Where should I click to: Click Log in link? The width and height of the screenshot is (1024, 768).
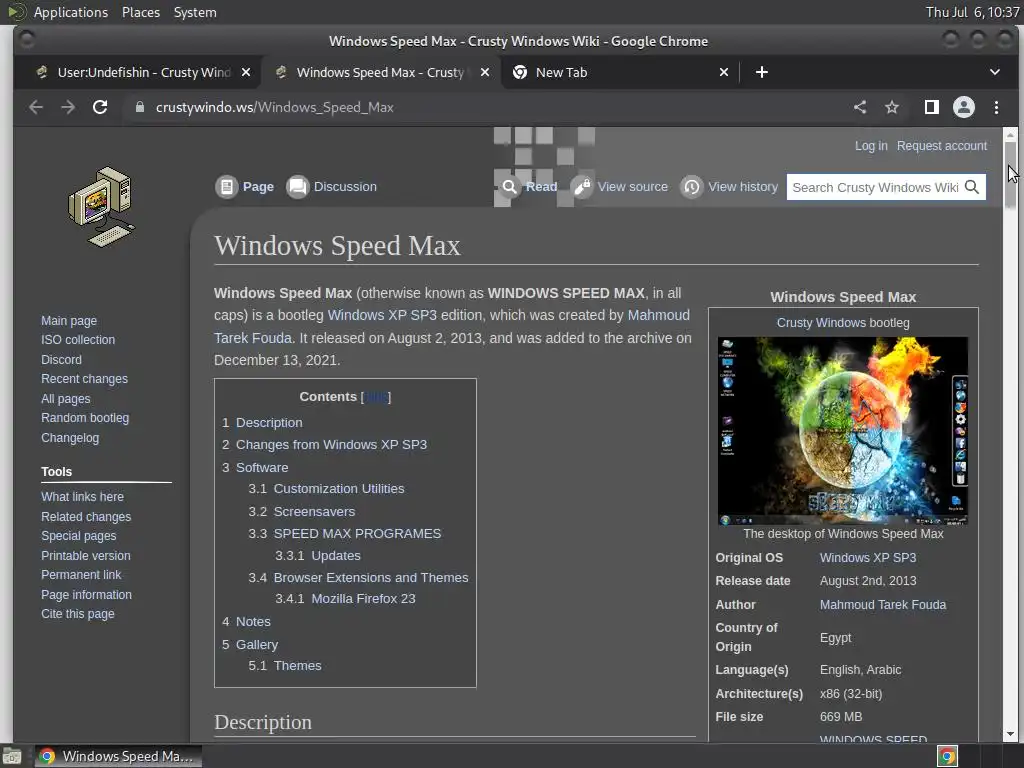pos(871,146)
